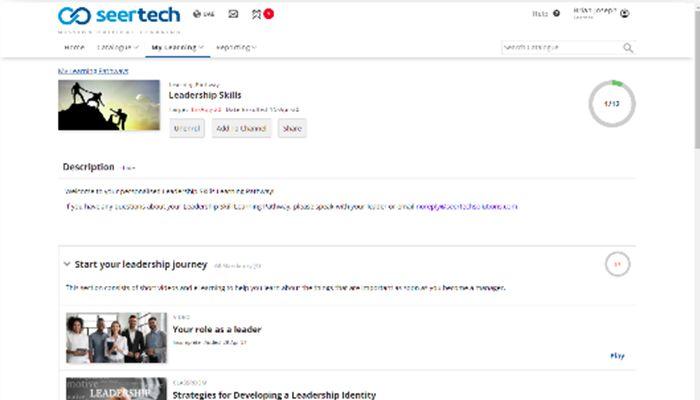This screenshot has width=700, height=400.
Task: Click the Add to Channel button
Action: tap(241, 128)
